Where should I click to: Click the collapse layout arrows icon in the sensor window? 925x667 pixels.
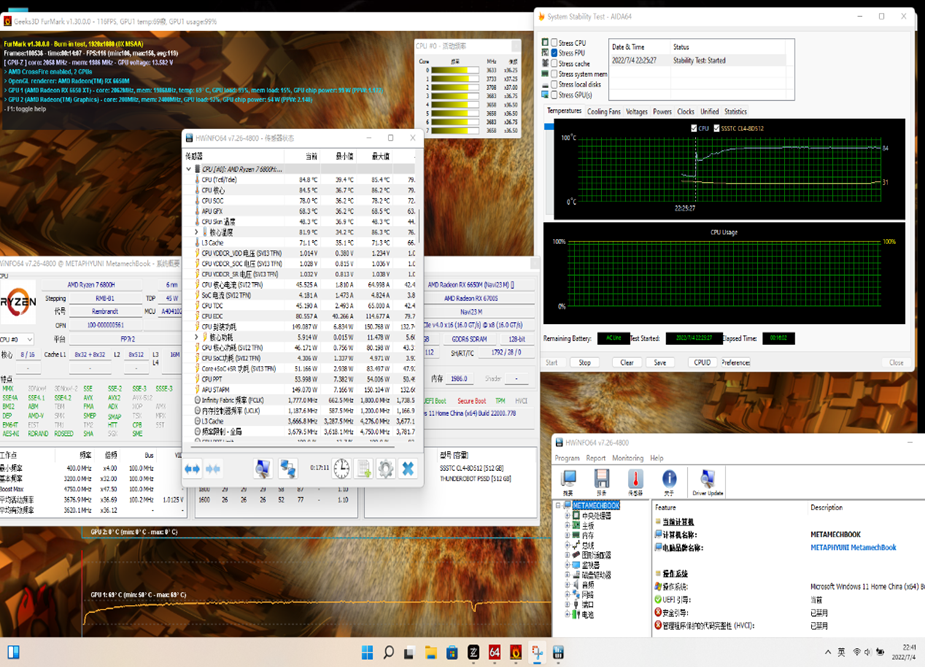[213, 469]
